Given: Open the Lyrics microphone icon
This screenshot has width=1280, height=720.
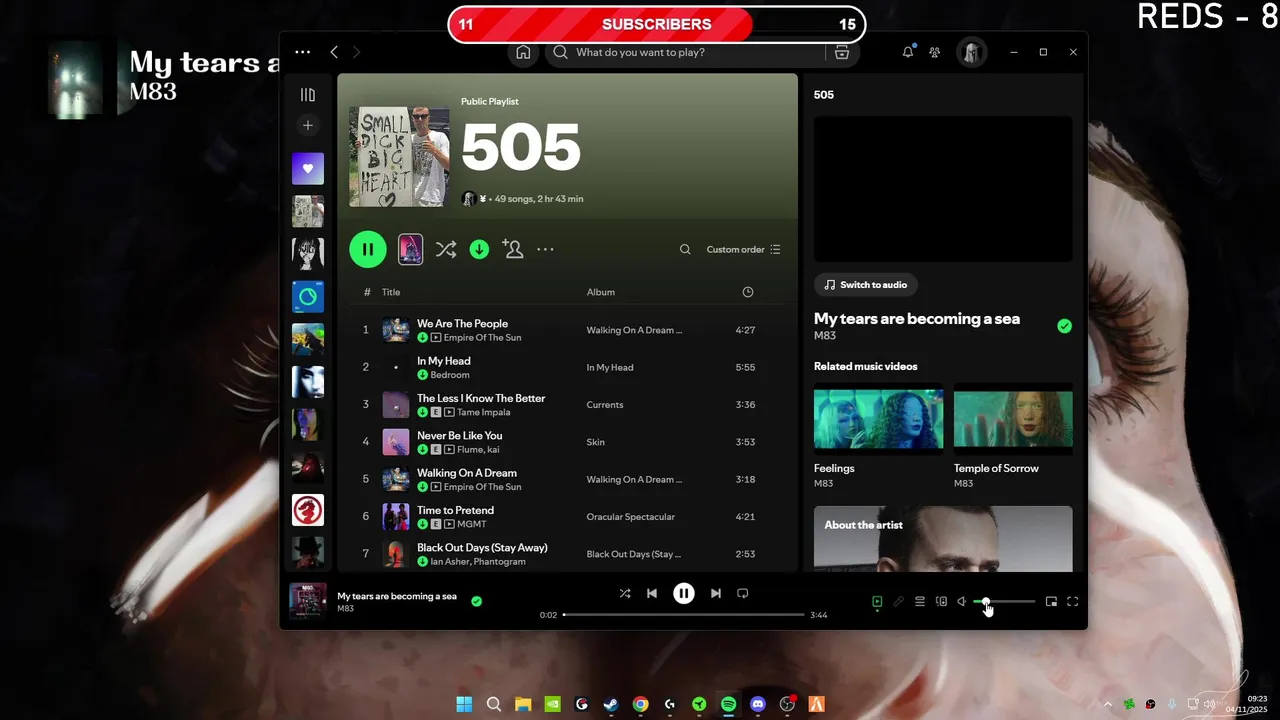Looking at the screenshot, I should [898, 602].
